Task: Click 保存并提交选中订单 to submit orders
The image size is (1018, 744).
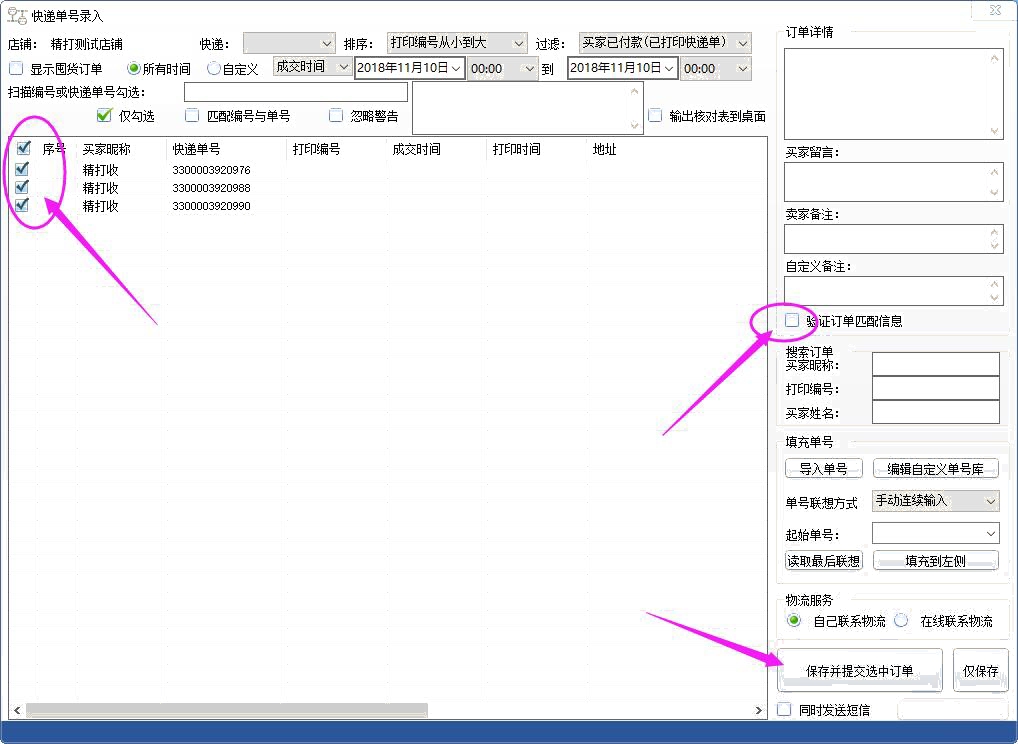Action: [x=859, y=670]
